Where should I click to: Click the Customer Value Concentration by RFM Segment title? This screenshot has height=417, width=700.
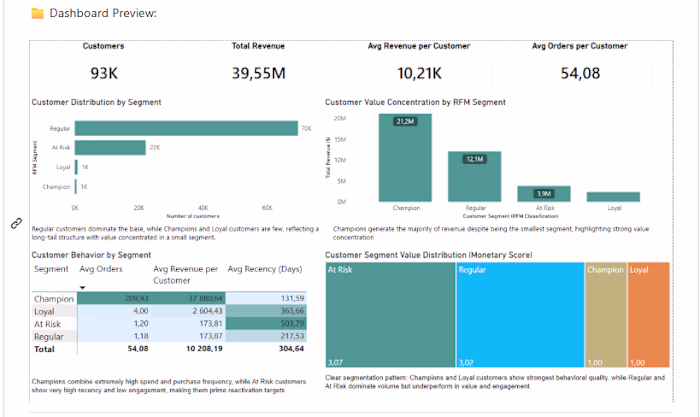tap(415, 102)
